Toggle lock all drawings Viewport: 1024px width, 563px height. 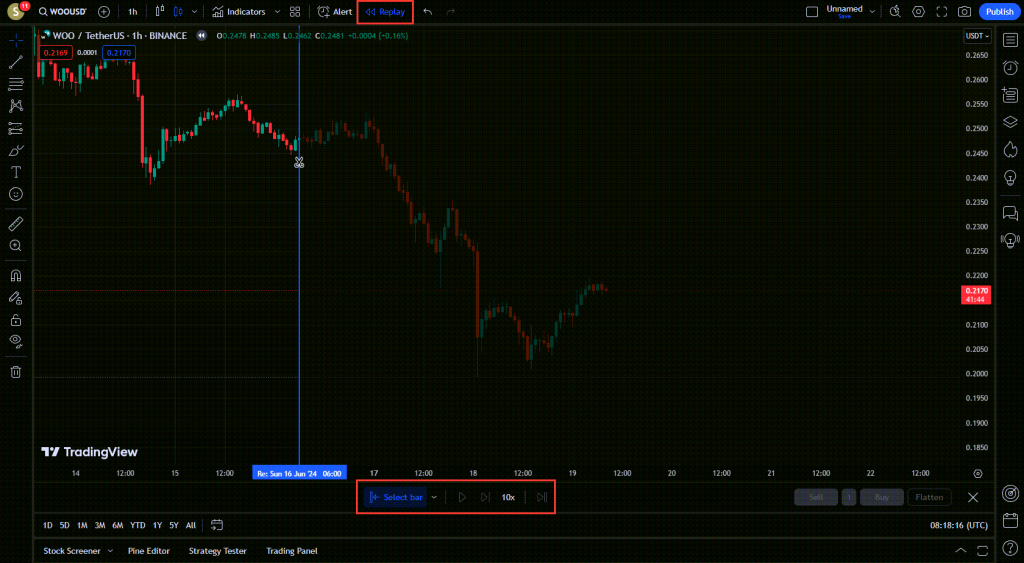pos(16,320)
